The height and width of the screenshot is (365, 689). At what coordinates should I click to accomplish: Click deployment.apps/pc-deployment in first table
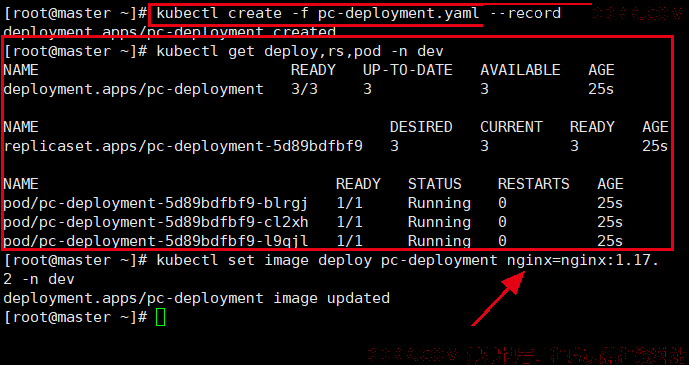coord(134,89)
